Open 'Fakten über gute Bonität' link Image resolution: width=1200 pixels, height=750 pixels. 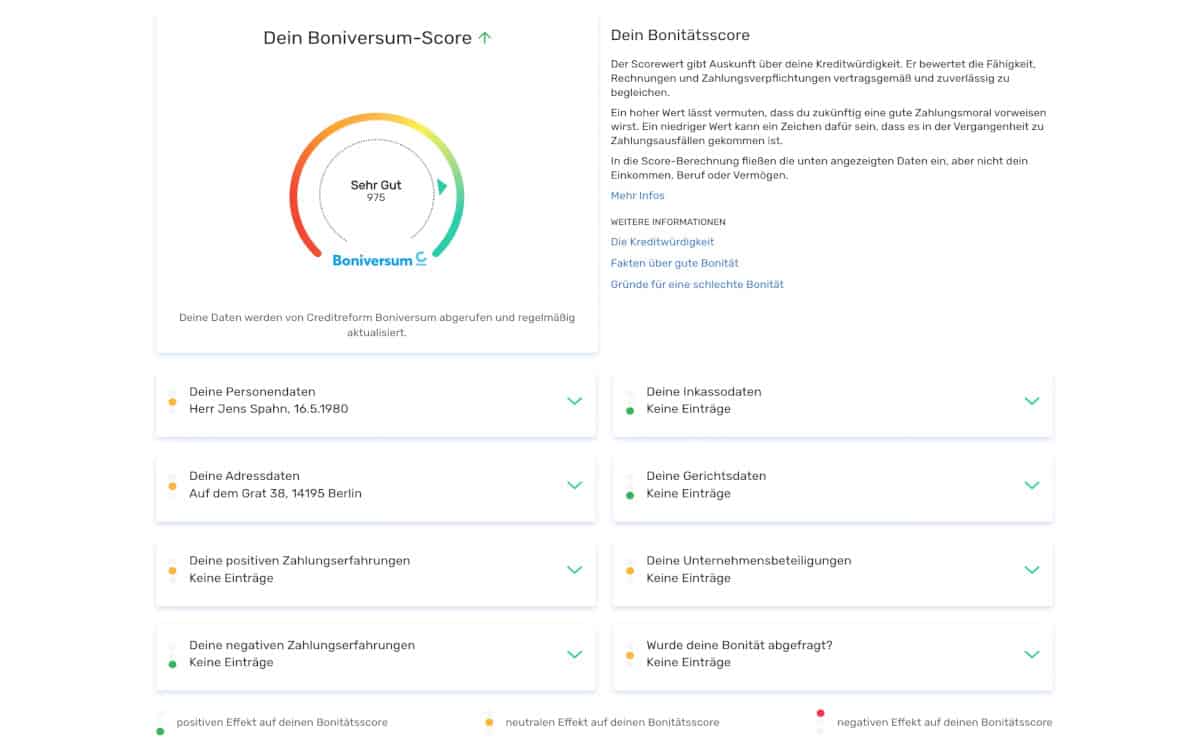[x=675, y=263]
